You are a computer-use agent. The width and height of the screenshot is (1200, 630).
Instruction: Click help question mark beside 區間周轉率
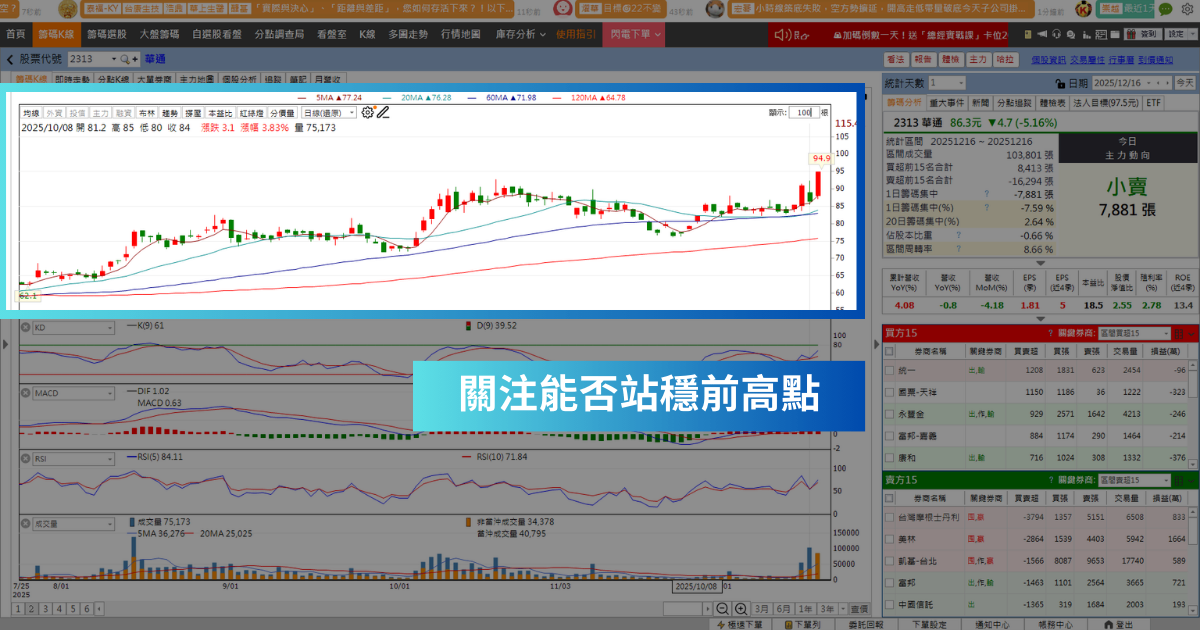[x=958, y=248]
